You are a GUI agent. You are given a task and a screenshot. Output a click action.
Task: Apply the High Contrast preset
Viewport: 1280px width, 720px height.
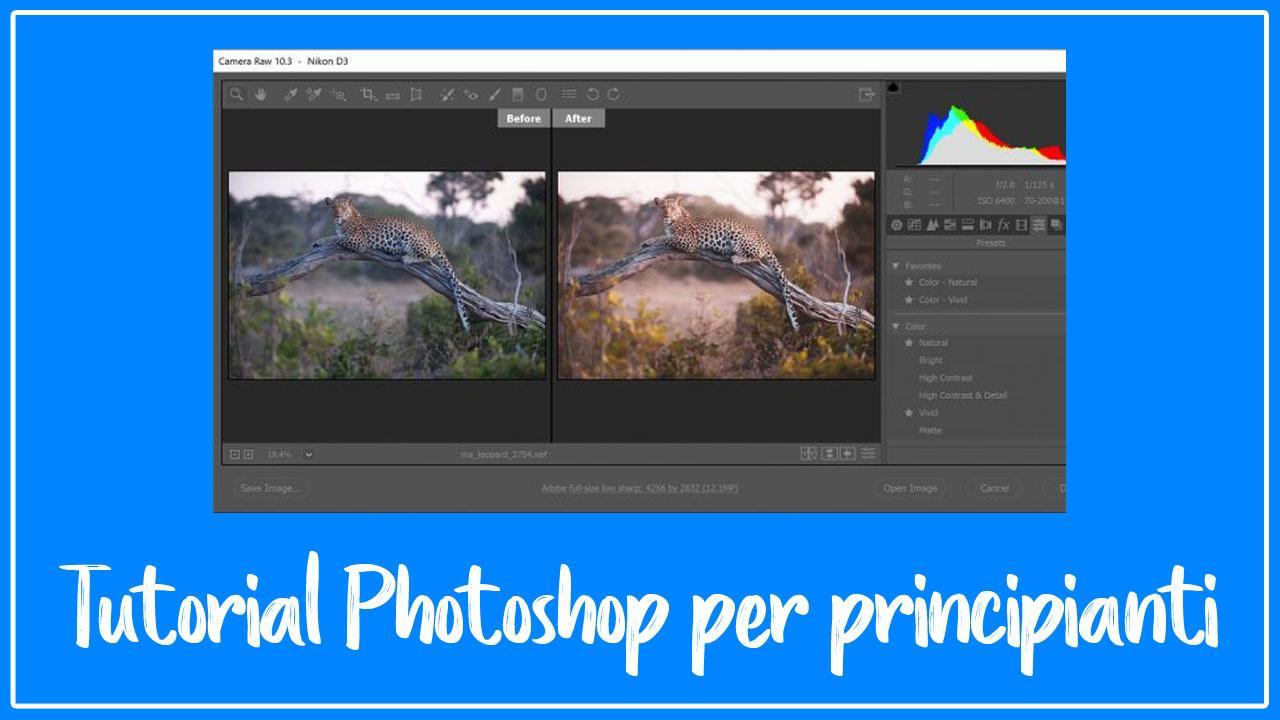946,378
